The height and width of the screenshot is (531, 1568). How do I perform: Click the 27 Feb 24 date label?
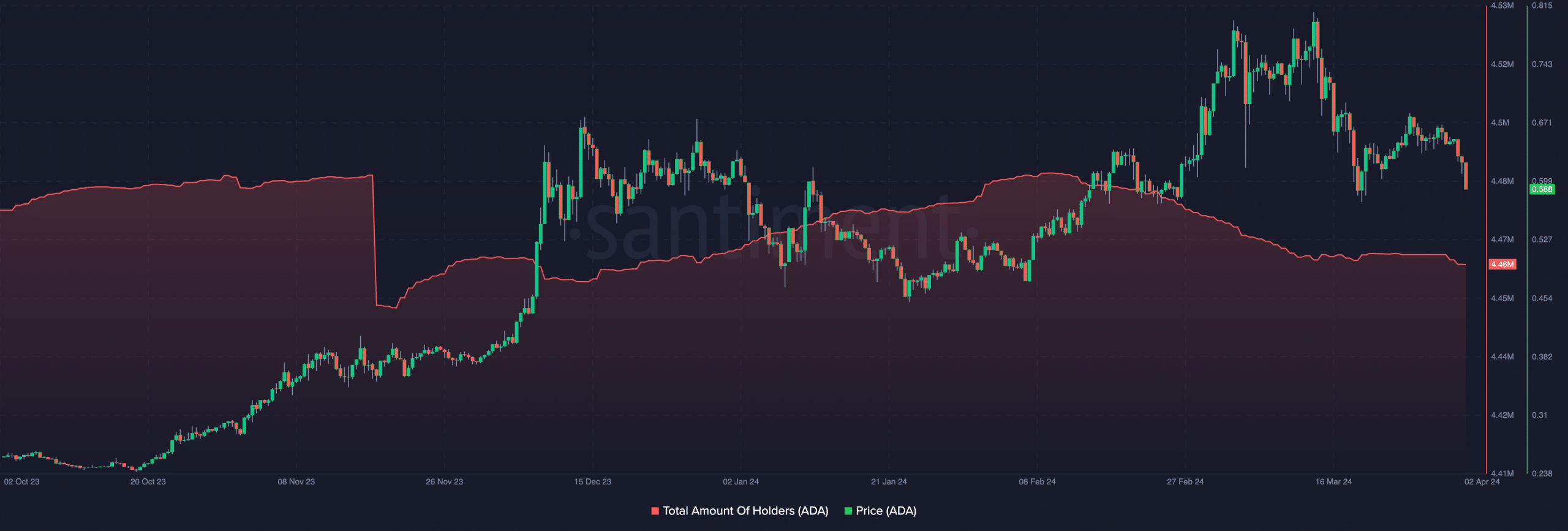[1185, 481]
